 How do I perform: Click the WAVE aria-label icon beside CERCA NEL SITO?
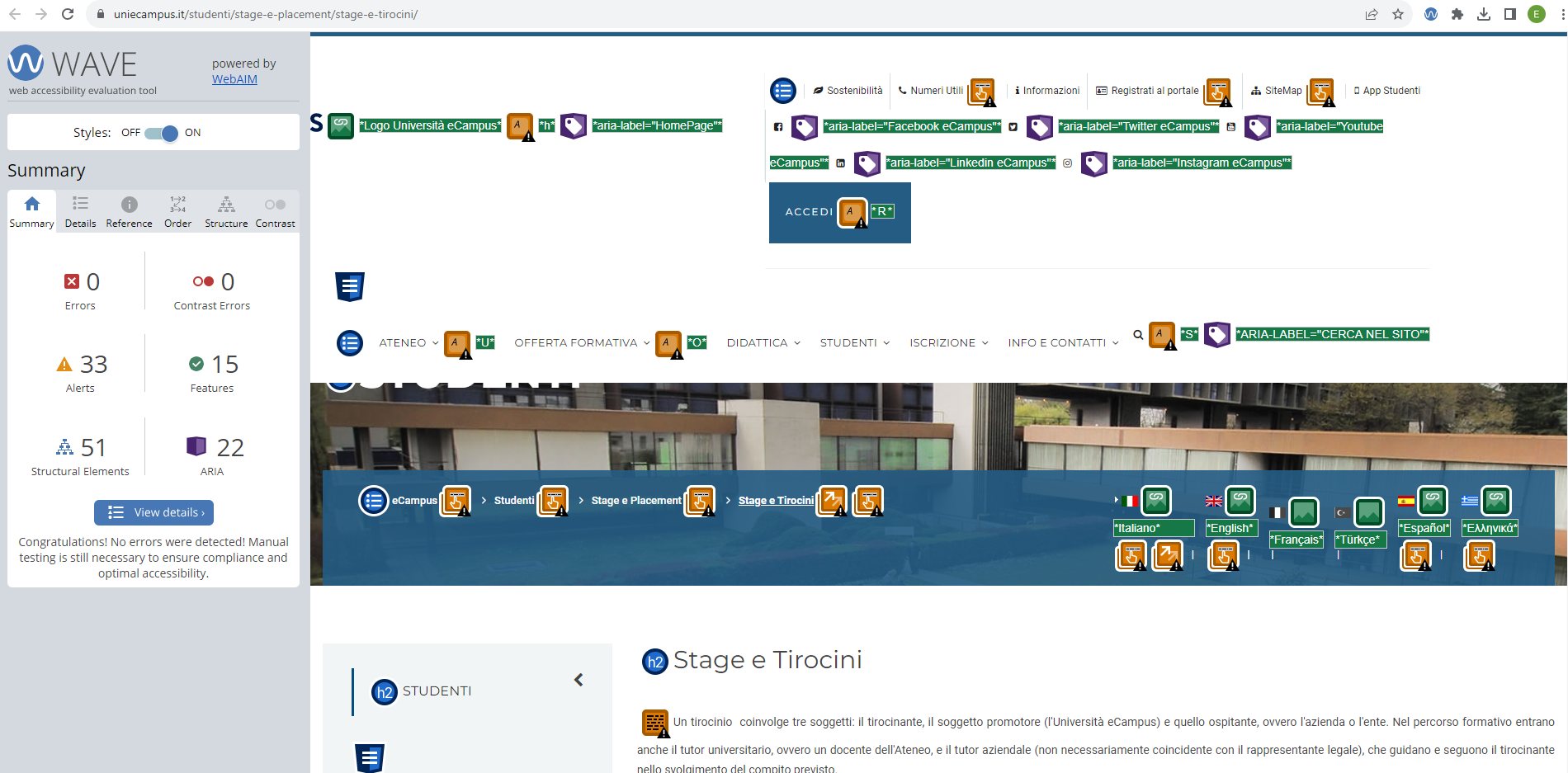(x=1217, y=334)
